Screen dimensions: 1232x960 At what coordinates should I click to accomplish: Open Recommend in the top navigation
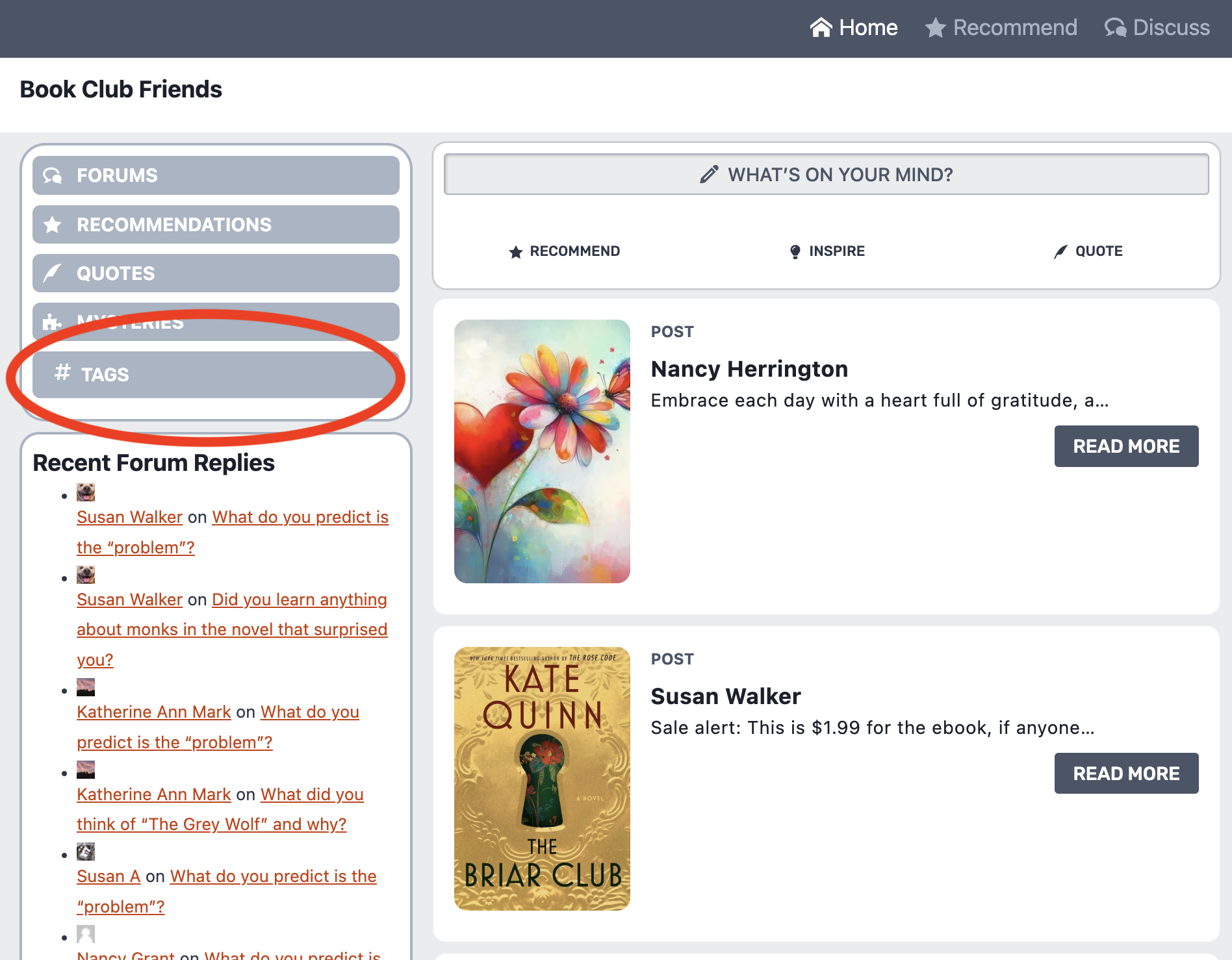point(1001,28)
